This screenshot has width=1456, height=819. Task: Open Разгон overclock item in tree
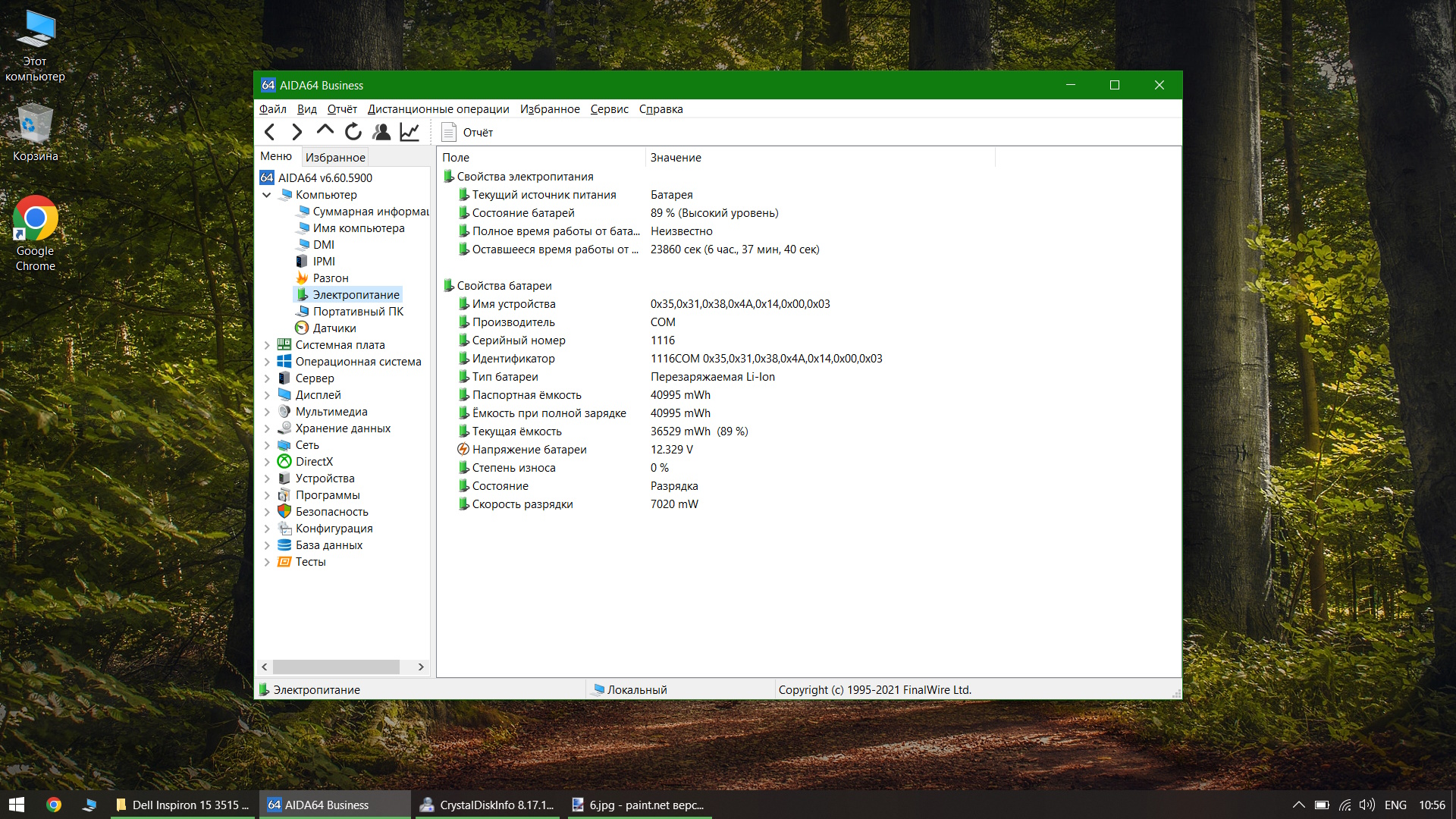(330, 278)
